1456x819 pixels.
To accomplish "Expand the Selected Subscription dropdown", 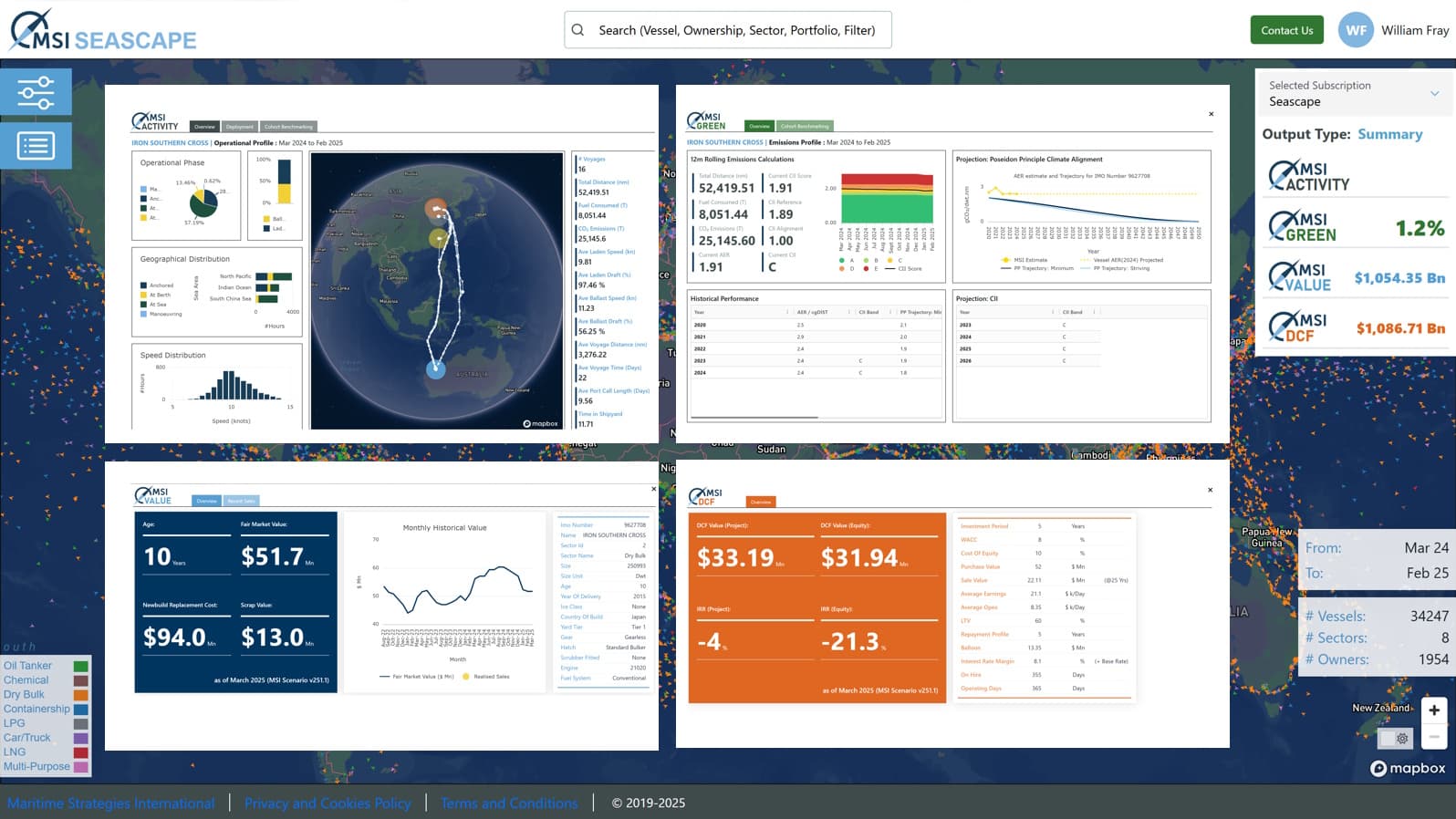I will coord(1434,94).
